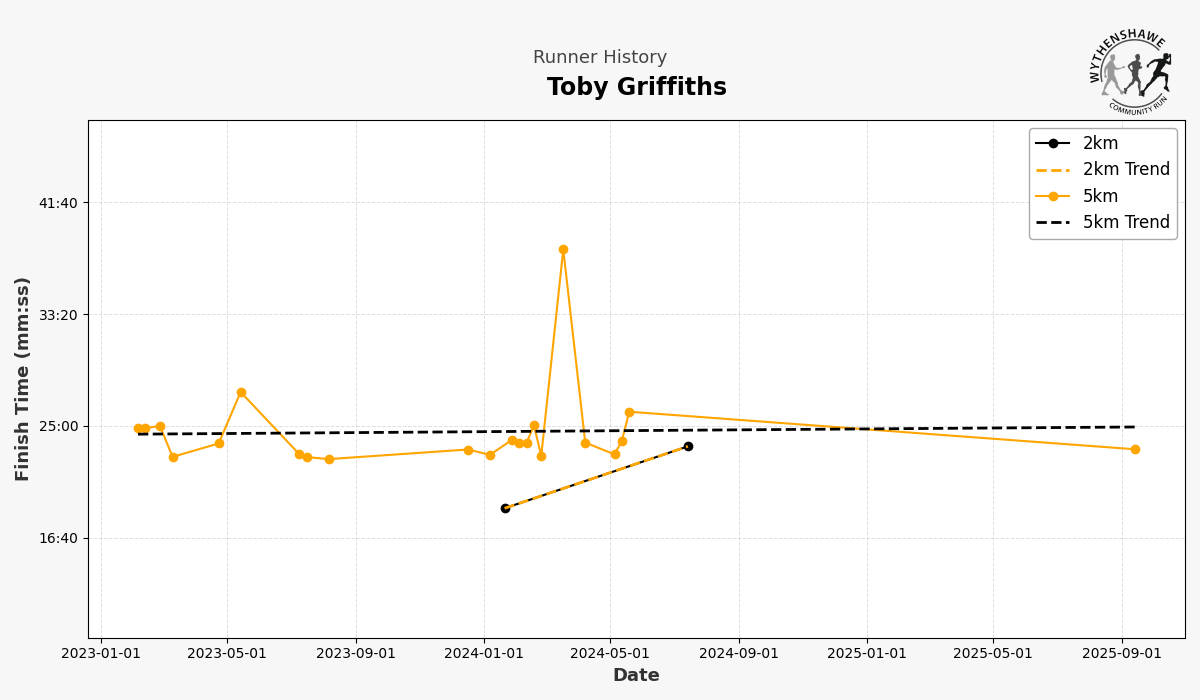The image size is (1200, 700).
Task: Click the Toby Griffiths chart title
Action: (x=637, y=88)
